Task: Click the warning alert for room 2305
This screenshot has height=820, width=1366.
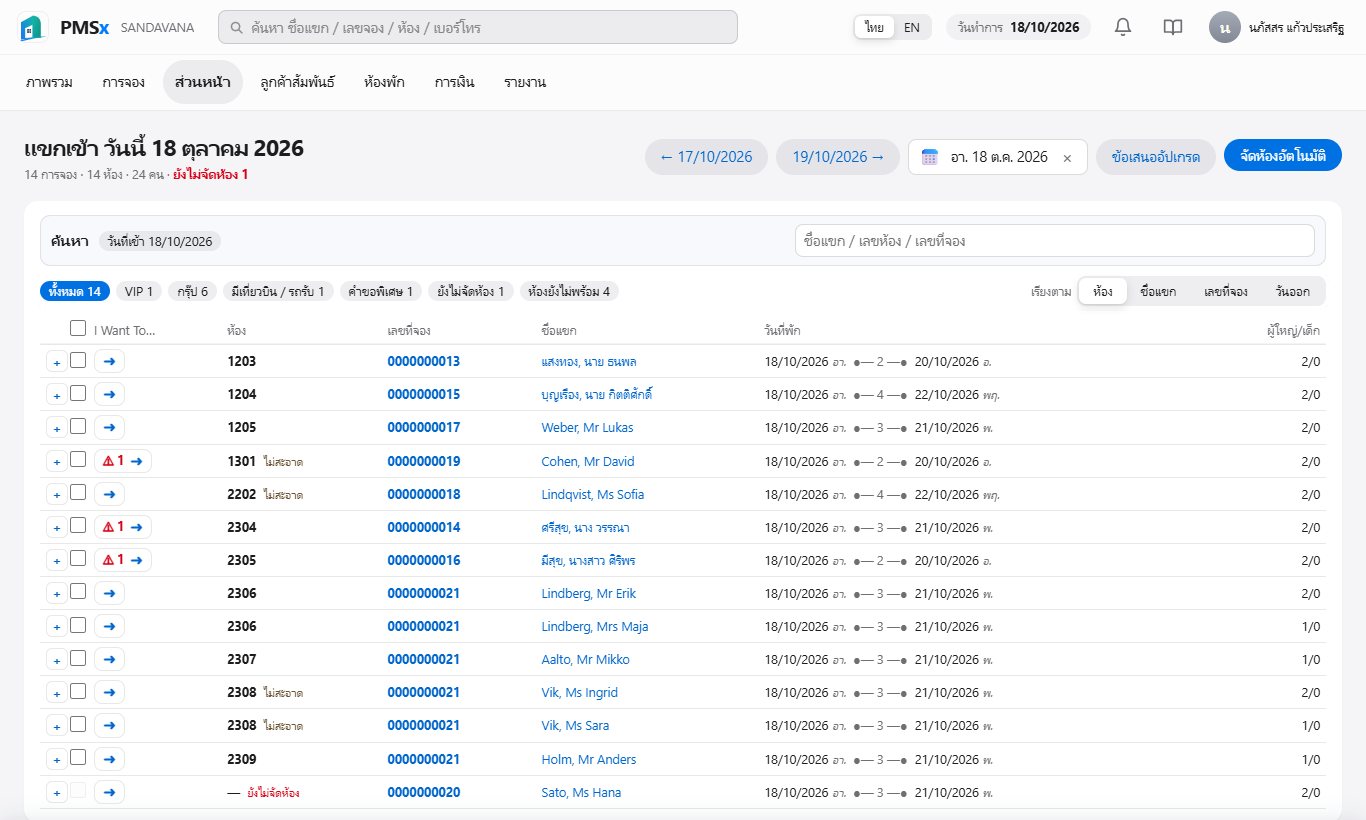Action: coord(113,560)
